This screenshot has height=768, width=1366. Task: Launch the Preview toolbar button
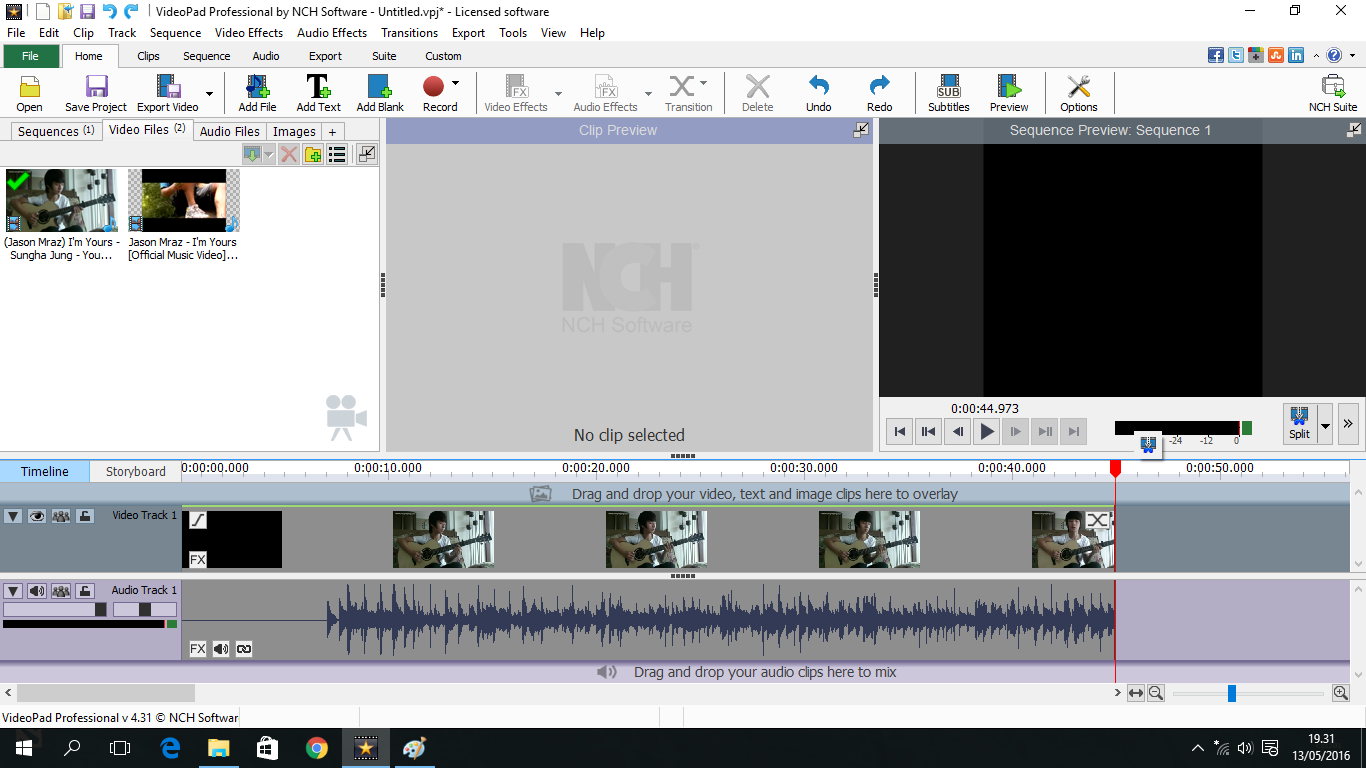(x=1008, y=93)
